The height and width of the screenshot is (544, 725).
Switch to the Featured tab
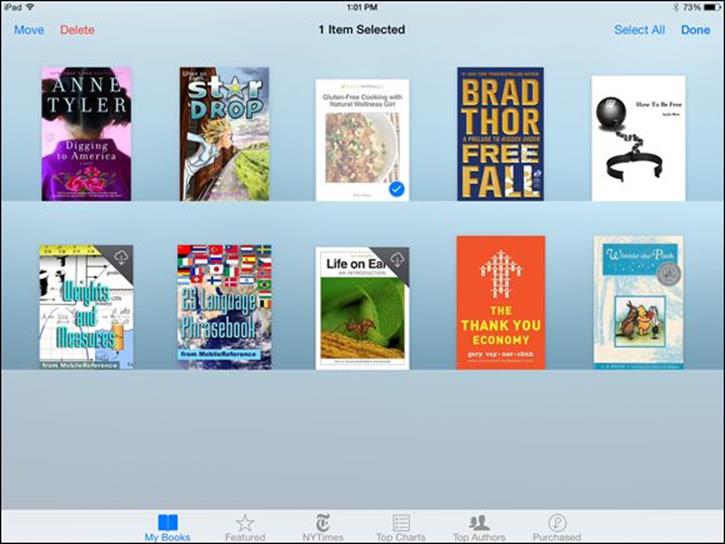click(245, 527)
